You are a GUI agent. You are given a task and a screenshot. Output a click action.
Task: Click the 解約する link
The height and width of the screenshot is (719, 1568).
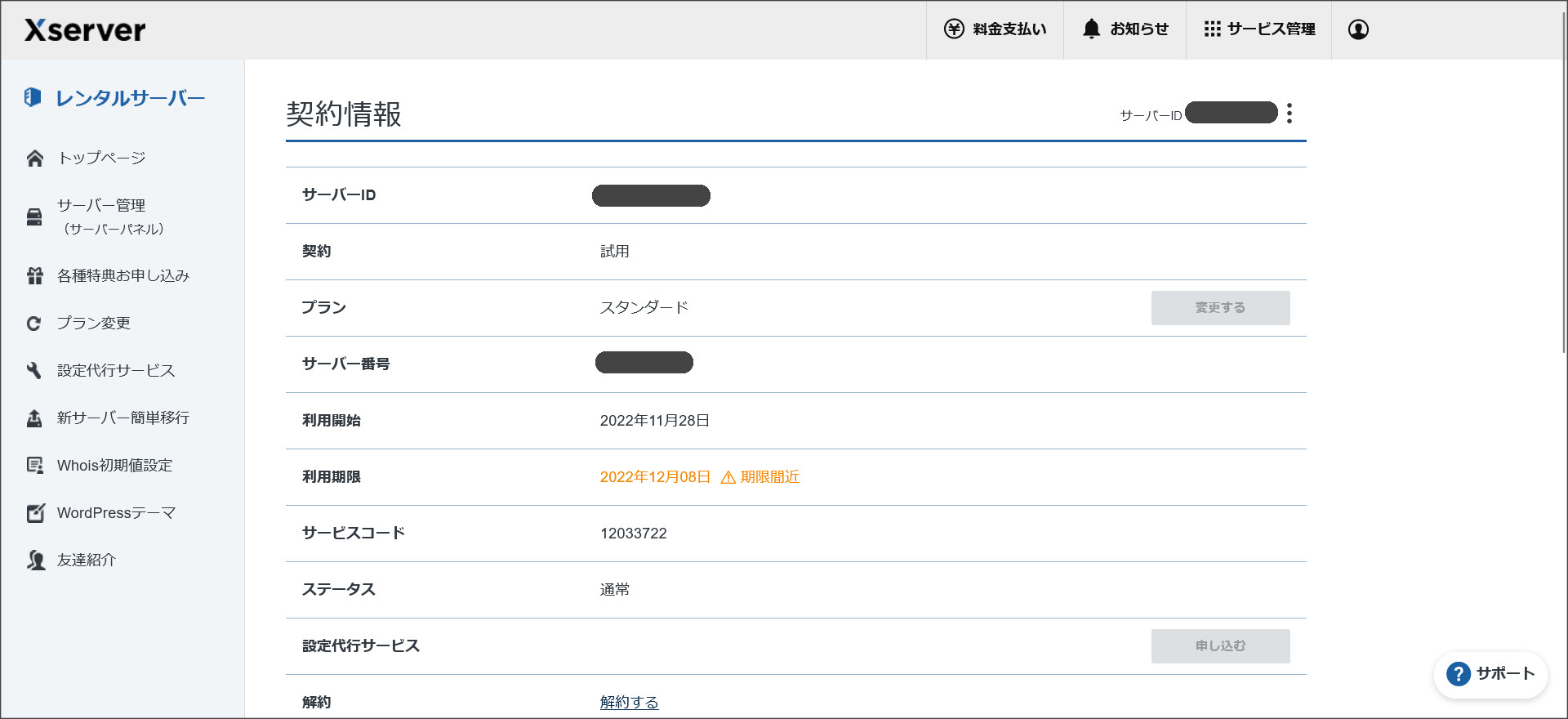[629, 702]
